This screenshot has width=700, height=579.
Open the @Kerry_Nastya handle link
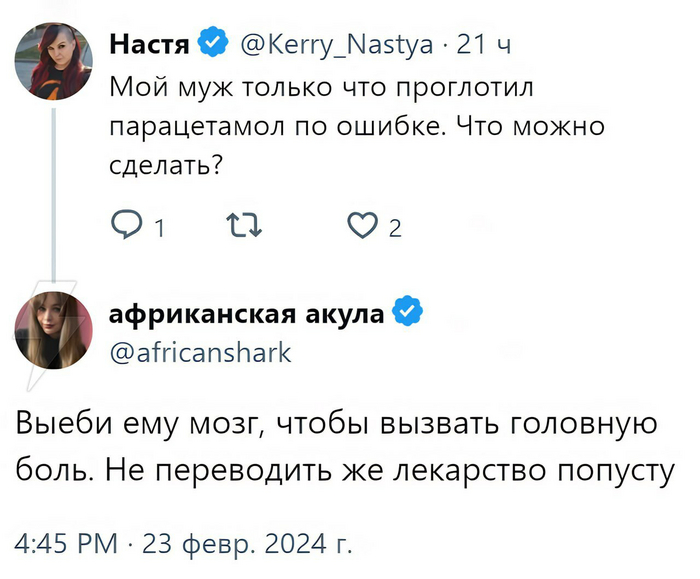coord(335,44)
